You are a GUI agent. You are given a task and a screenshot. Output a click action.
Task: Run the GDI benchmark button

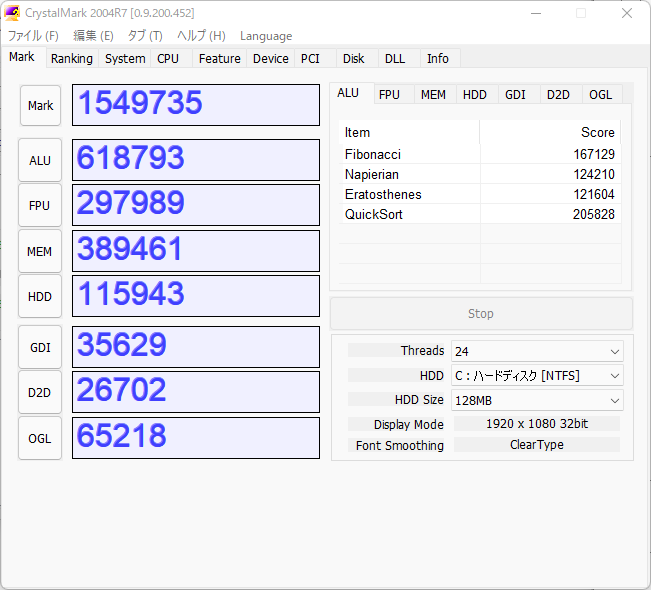[x=40, y=347]
